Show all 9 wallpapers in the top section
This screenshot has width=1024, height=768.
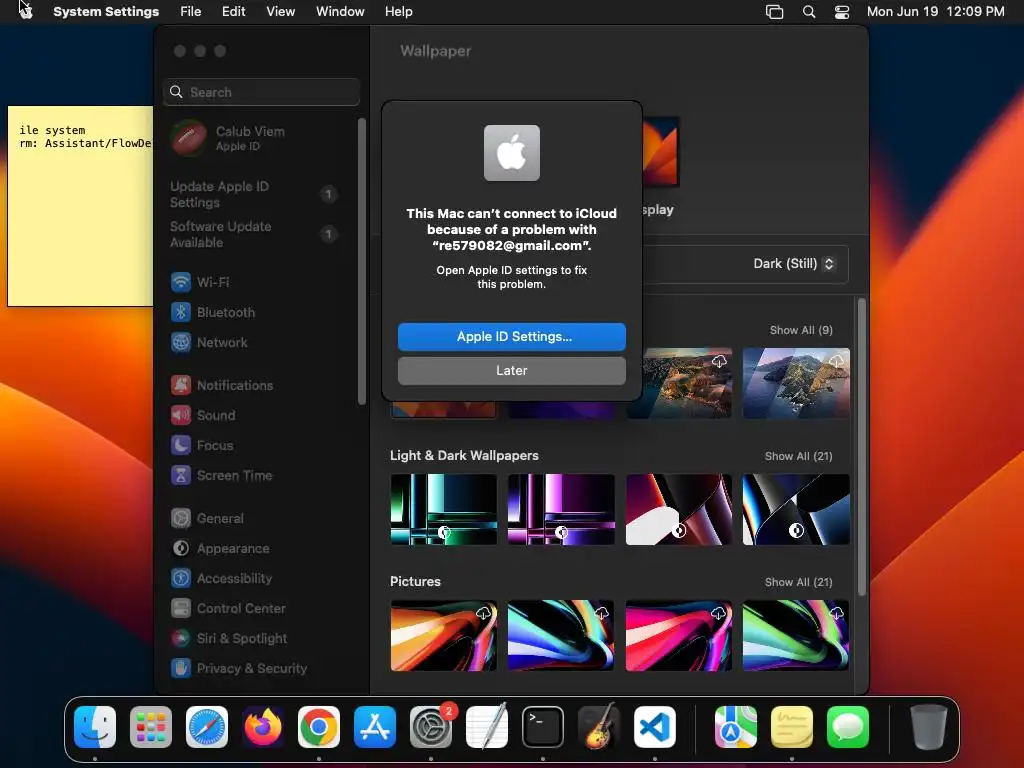click(801, 330)
